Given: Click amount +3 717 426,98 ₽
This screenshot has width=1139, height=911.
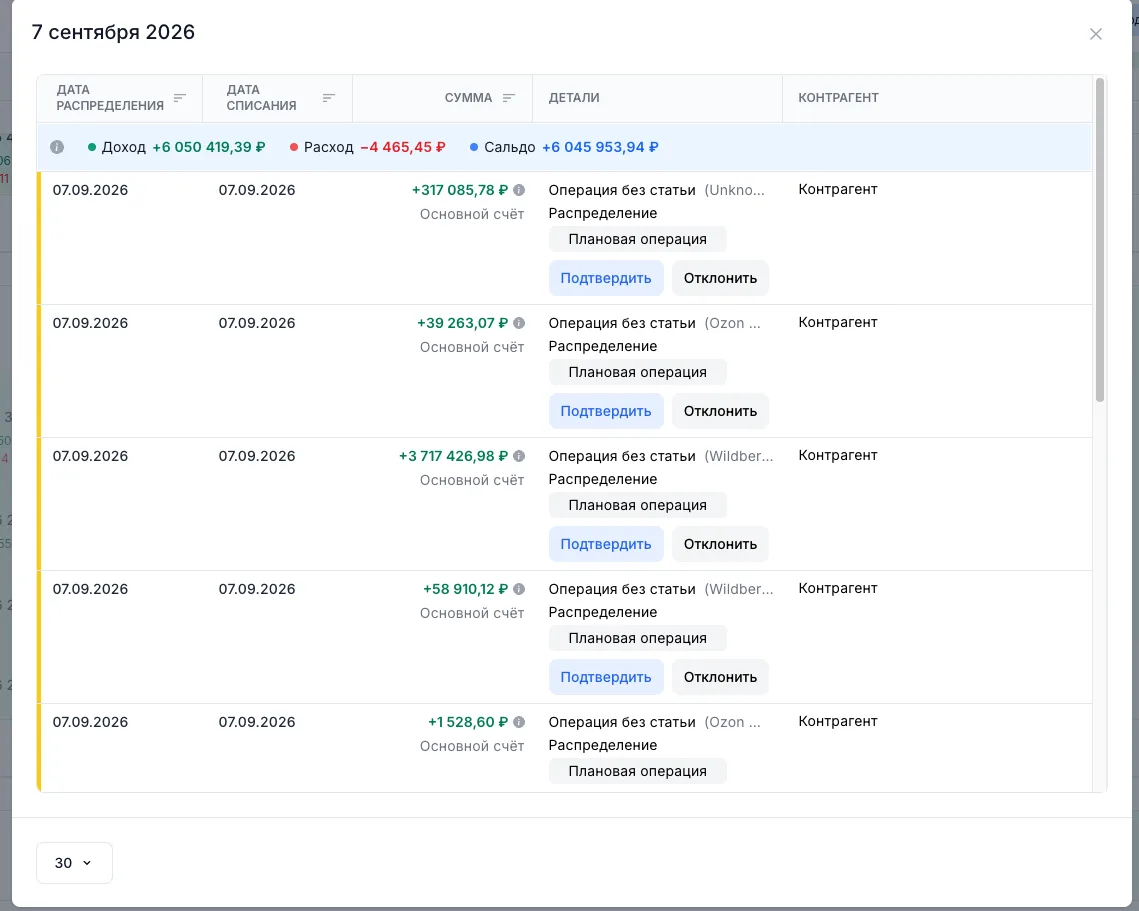Looking at the screenshot, I should coord(453,456).
